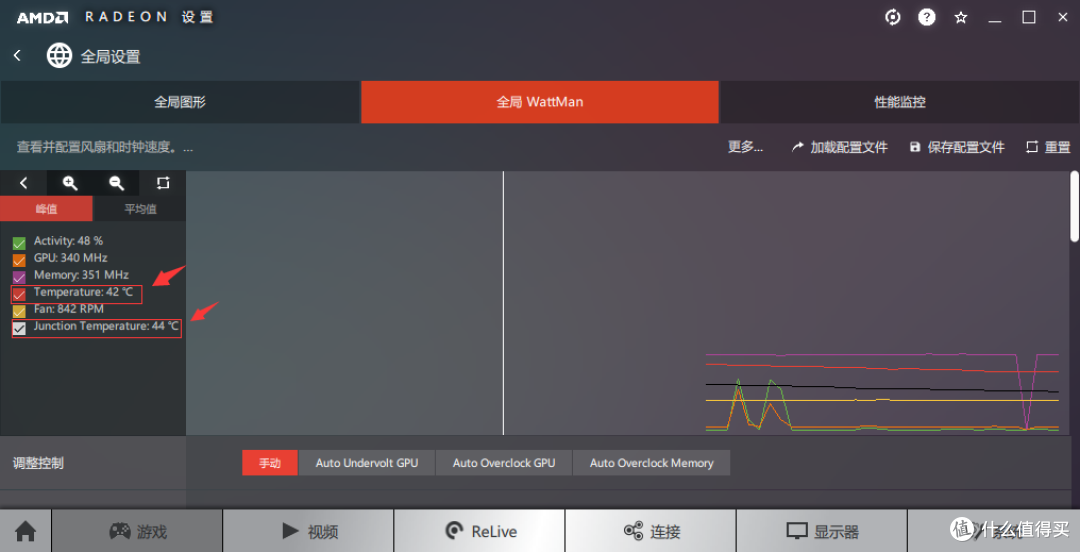Open the update notification icon in title bar
This screenshot has height=552, width=1080.
(x=893, y=18)
